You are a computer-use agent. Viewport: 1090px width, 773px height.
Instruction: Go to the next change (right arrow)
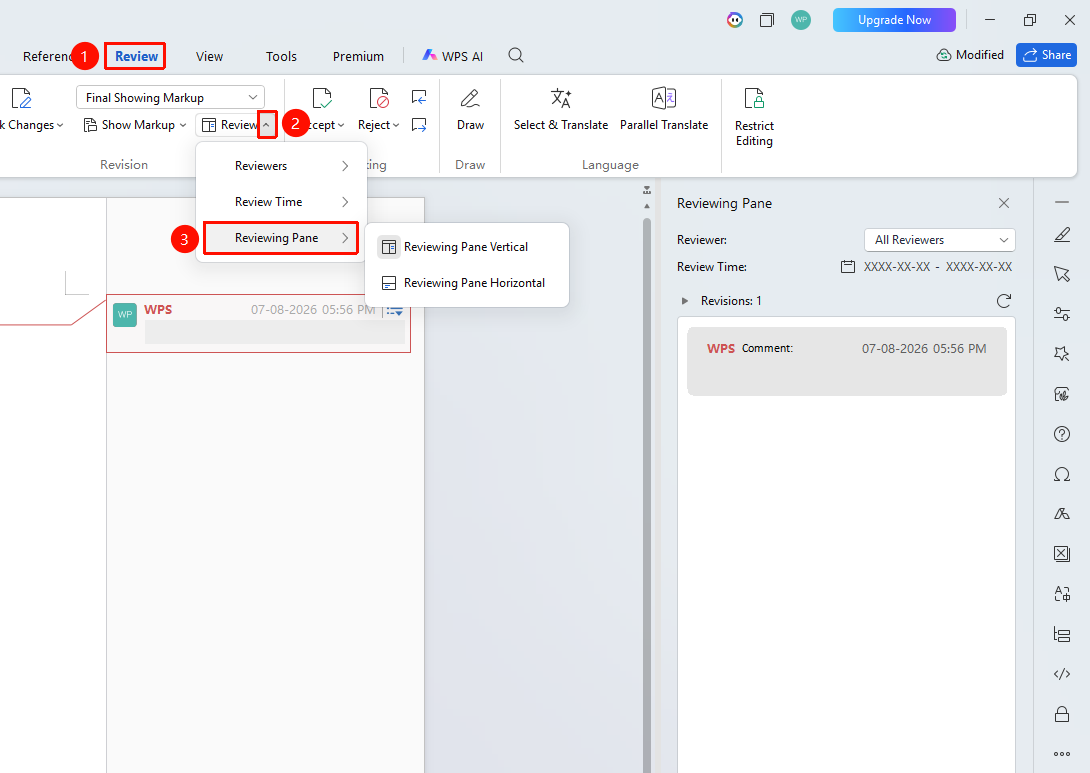(419, 124)
